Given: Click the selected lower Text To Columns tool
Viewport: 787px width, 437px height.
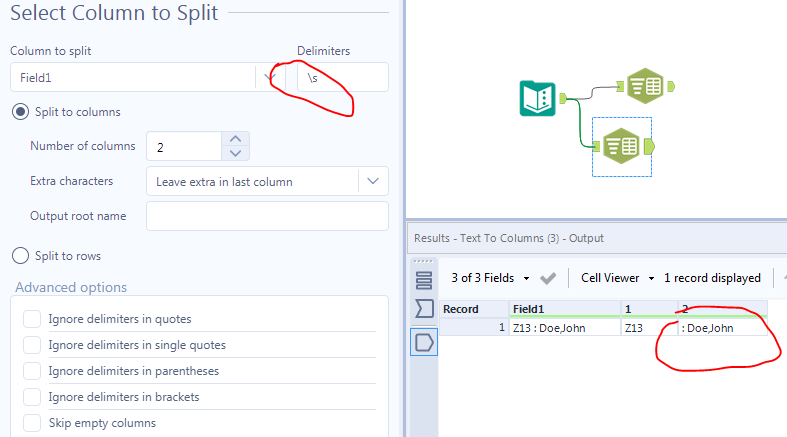Looking at the screenshot, I should pos(622,146).
